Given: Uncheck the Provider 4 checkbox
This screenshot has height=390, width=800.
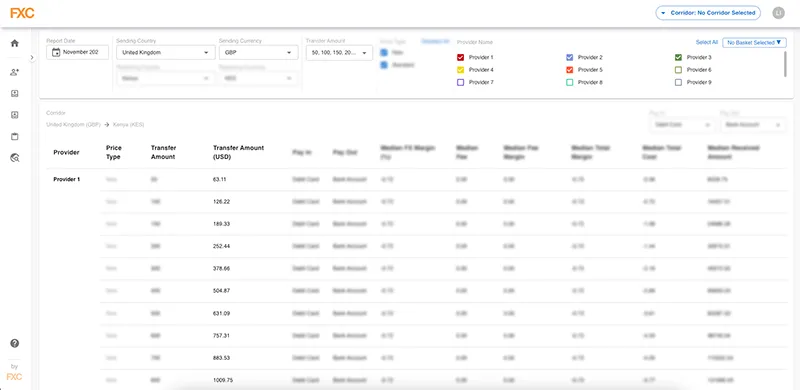Looking at the screenshot, I should [x=460, y=70].
